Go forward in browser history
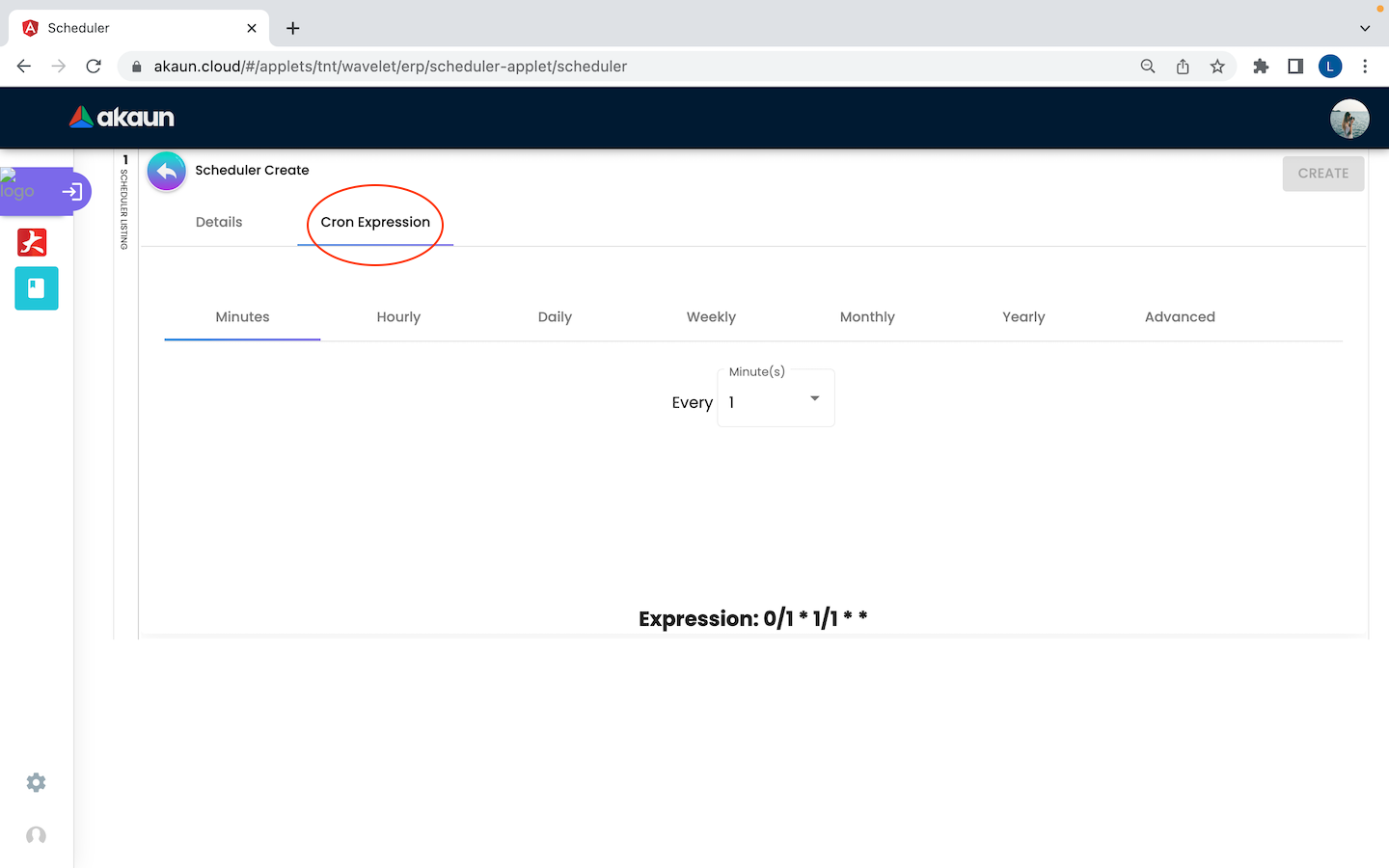 tap(59, 67)
